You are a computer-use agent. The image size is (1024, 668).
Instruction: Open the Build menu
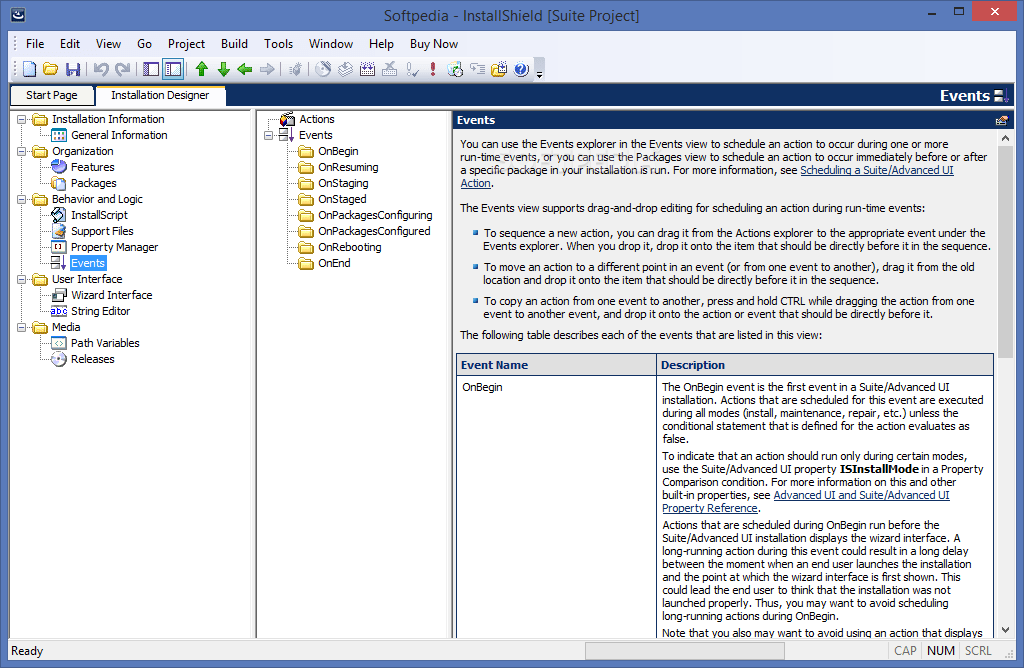coord(234,44)
